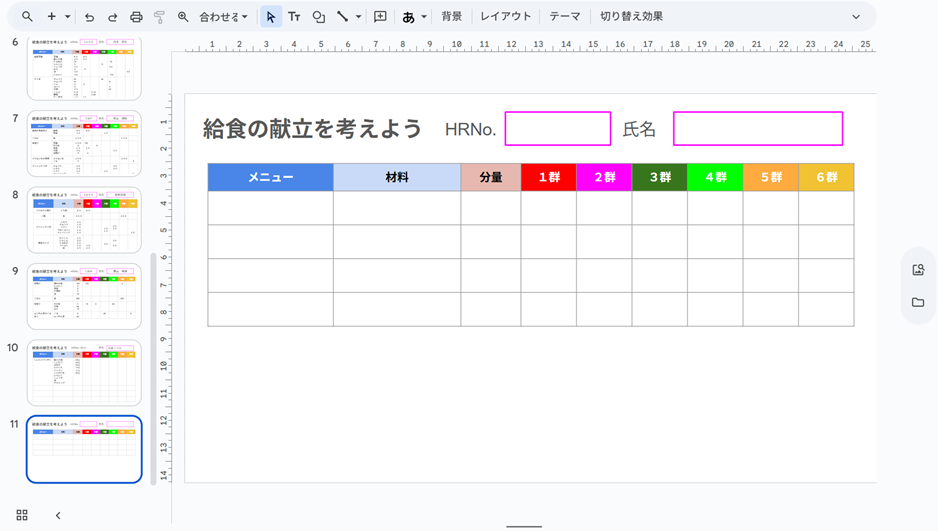Open the grid view icon at bottom left
Viewport: 938px width, 531px height.
(22, 515)
